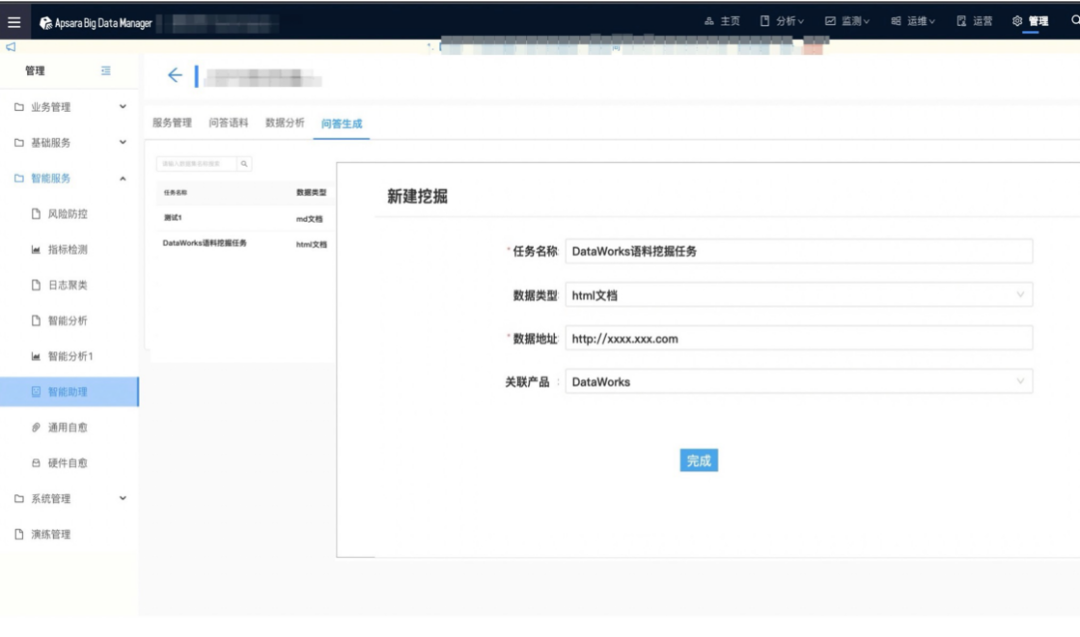This screenshot has width=1080, height=637.
Task: Click the document icon next to 智能分析
Action: (36, 320)
